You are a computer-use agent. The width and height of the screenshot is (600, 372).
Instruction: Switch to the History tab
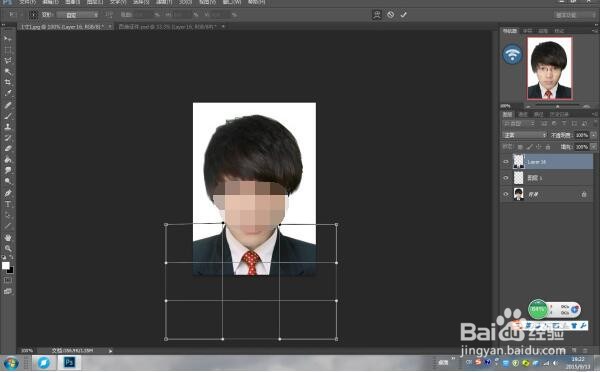[559, 114]
